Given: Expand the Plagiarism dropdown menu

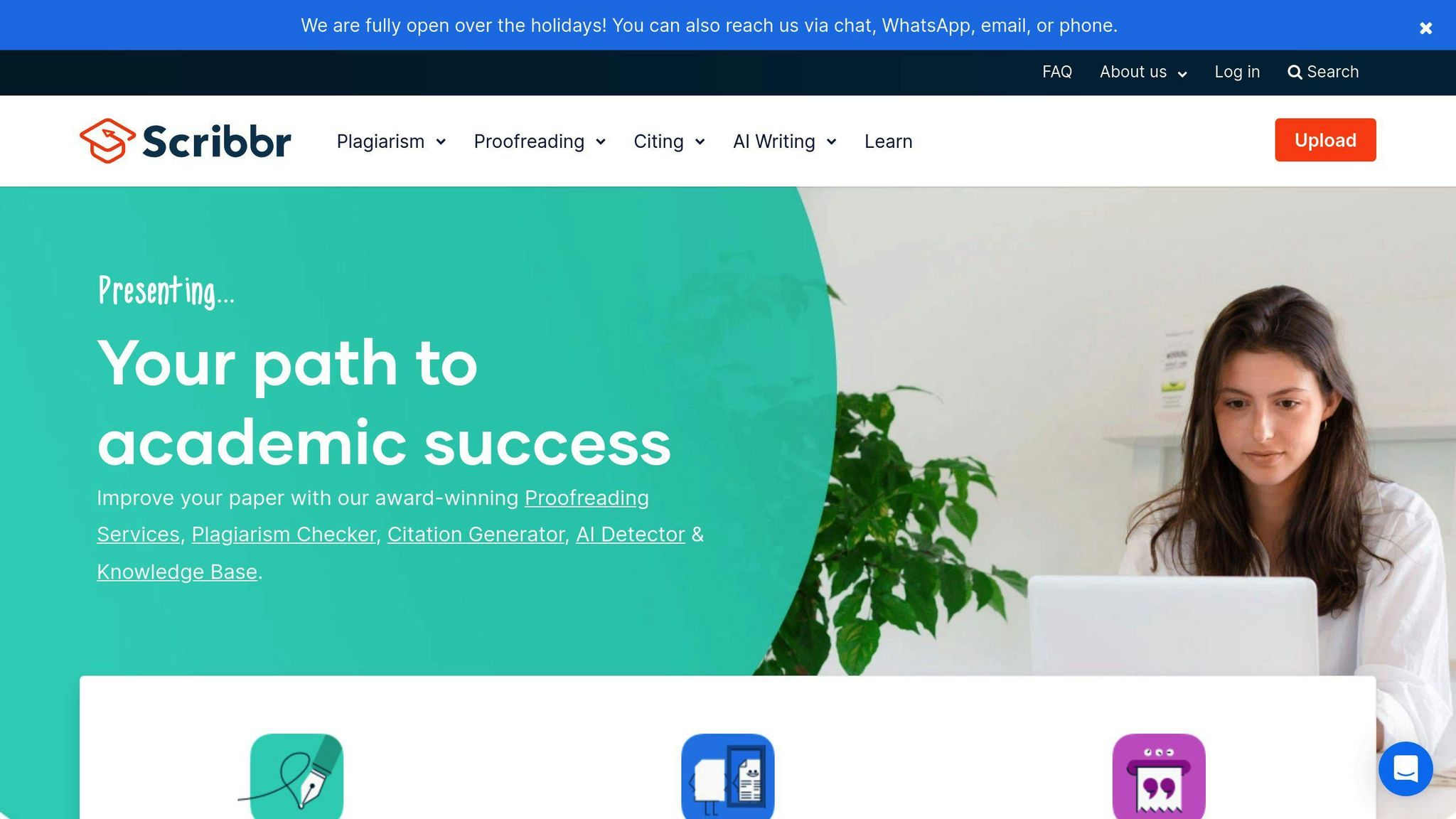Looking at the screenshot, I should pyautogui.click(x=391, y=141).
